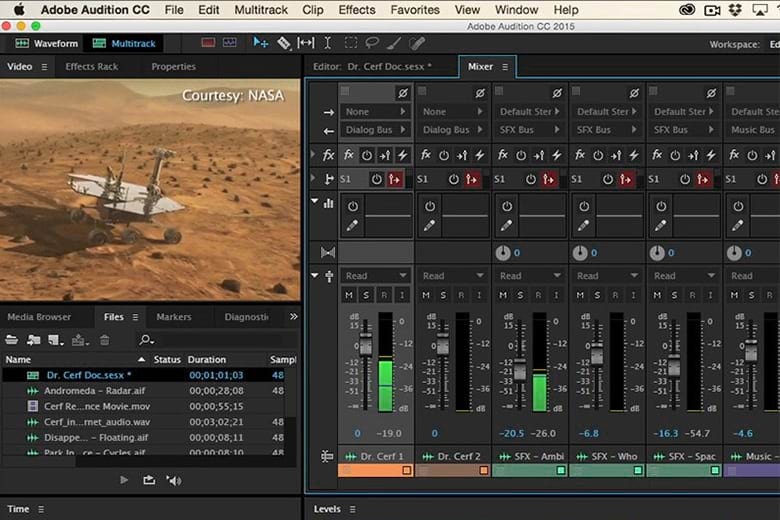Select the Razor tool in toolbar
Image resolution: width=780 pixels, height=520 pixels.
tap(284, 43)
